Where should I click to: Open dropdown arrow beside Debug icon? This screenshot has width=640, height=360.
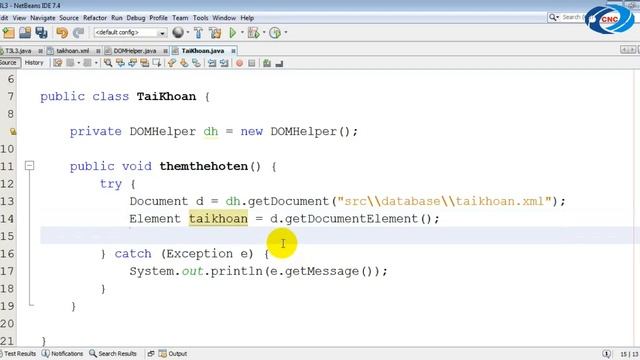(x=264, y=32)
